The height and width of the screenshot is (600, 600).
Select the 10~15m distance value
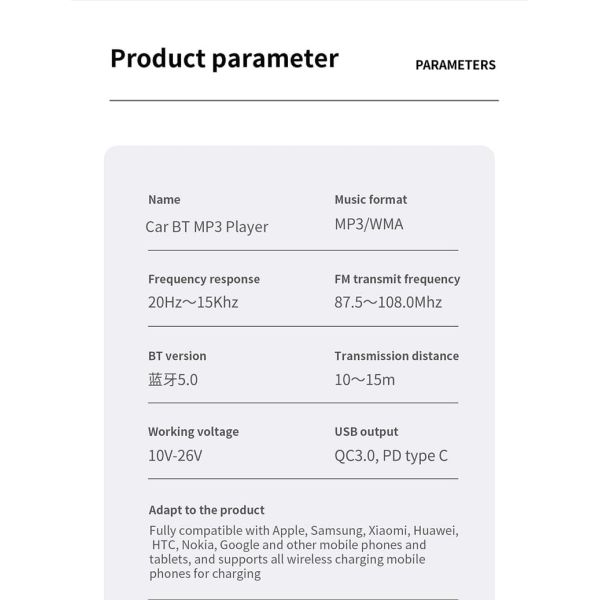point(365,380)
